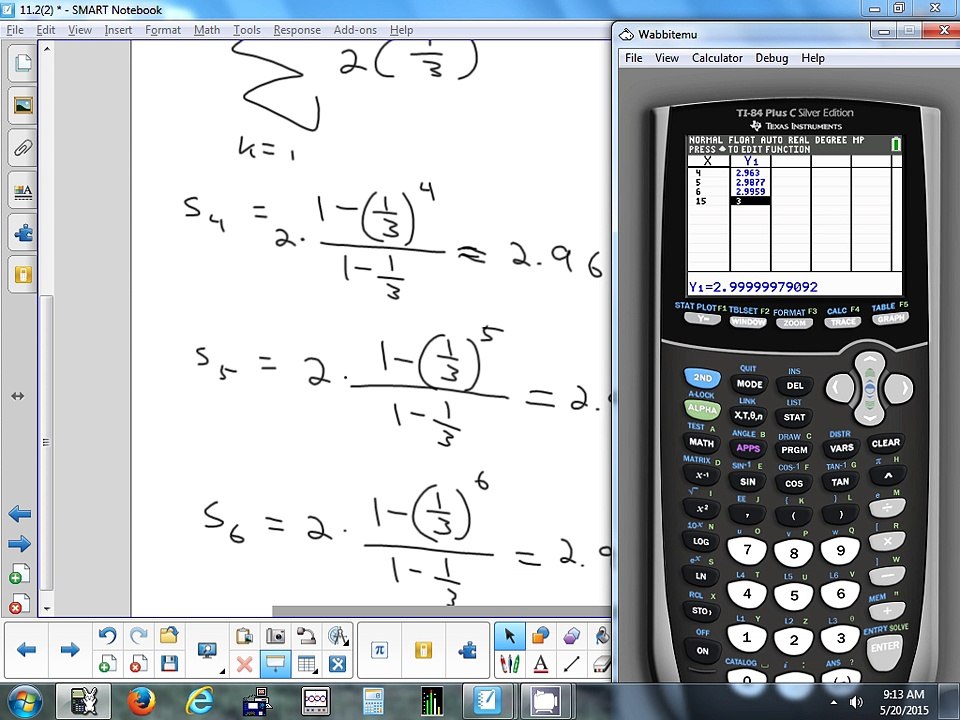Screen dimensions: 960x720
Task: Click the Save floppy disk icon
Action: [x=169, y=664]
